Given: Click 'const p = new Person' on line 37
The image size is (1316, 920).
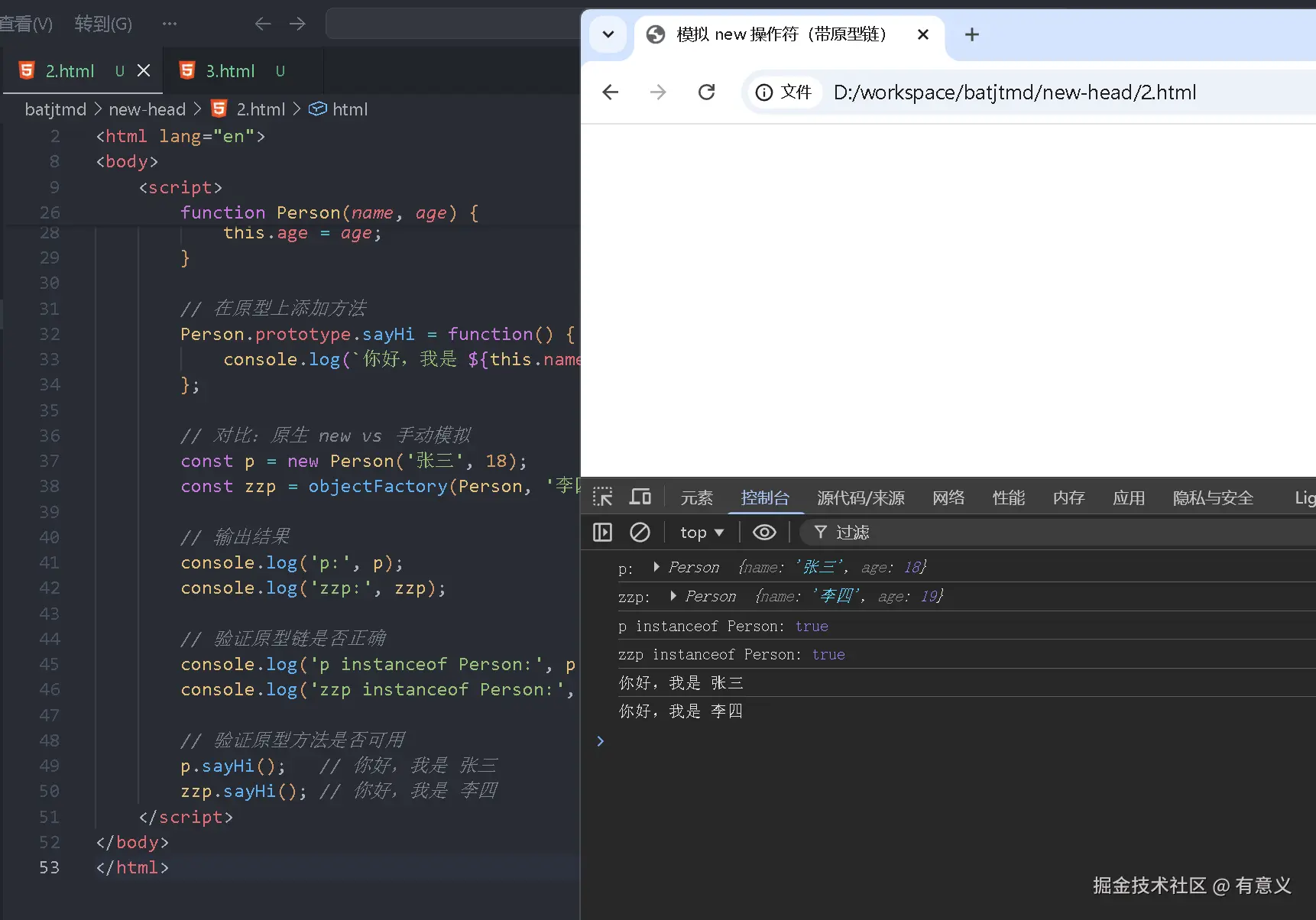Looking at the screenshot, I should coord(287,461).
